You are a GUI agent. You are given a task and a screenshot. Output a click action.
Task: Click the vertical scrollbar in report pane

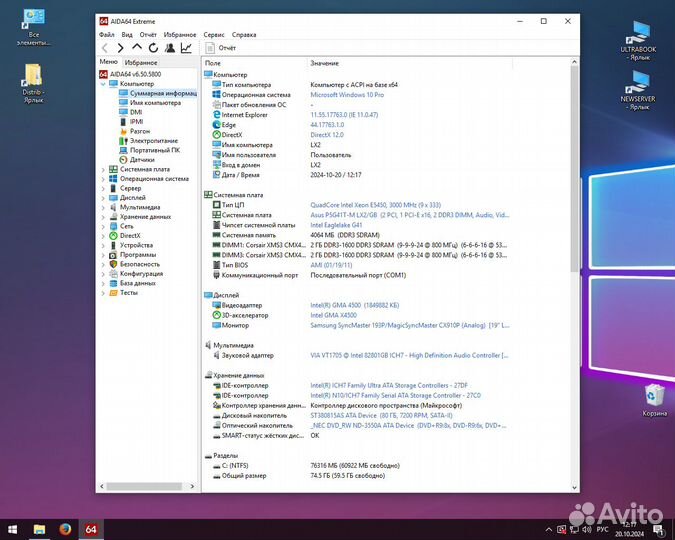(574, 169)
